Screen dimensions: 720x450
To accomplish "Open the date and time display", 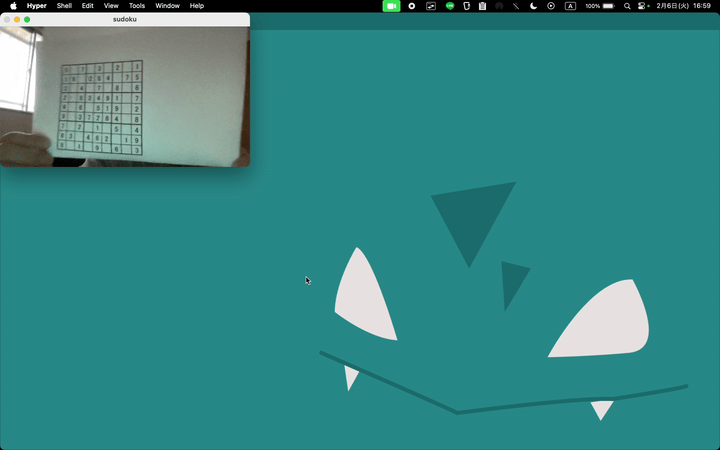I will point(684,6).
